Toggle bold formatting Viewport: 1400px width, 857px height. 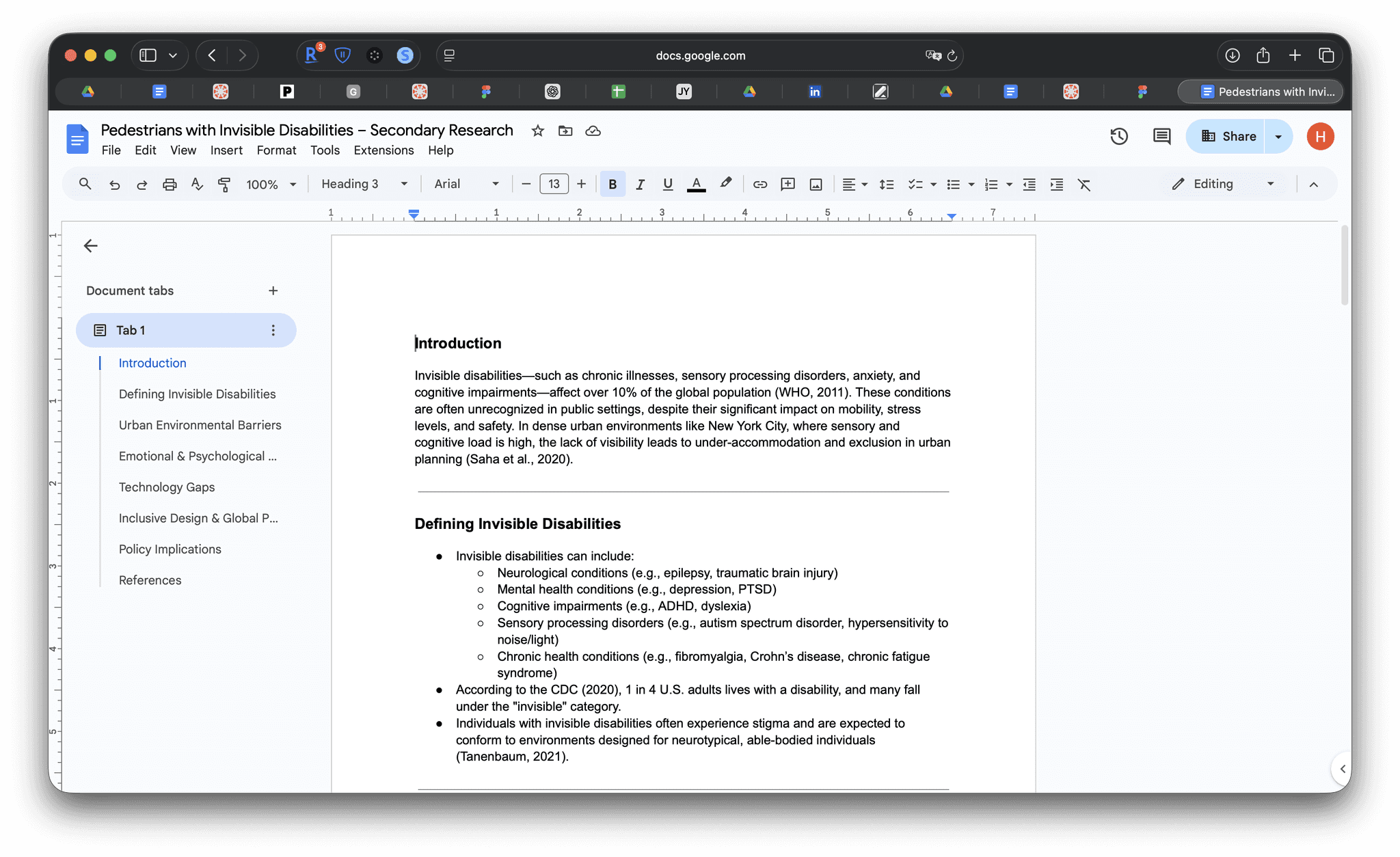click(x=612, y=184)
